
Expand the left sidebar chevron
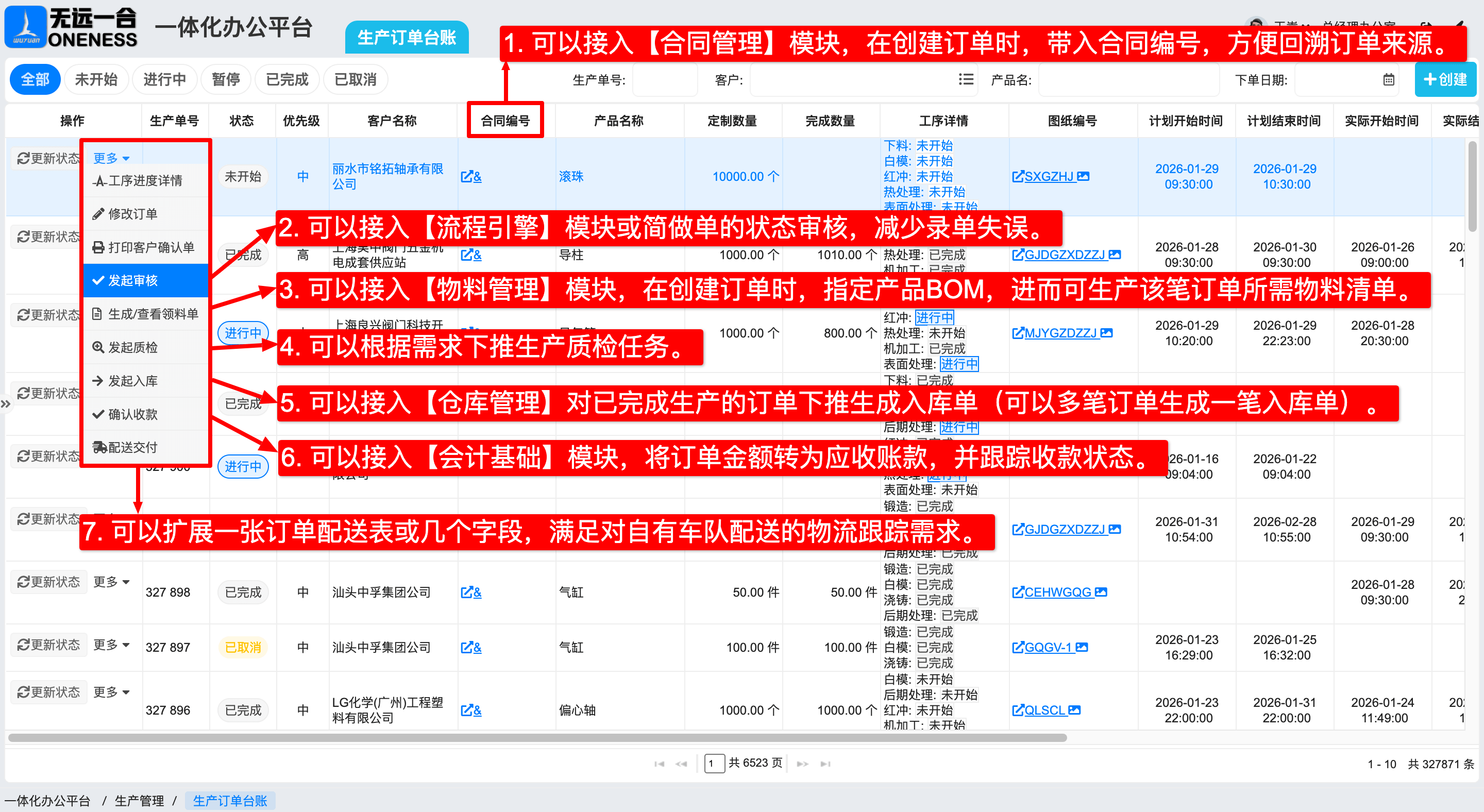(6, 404)
